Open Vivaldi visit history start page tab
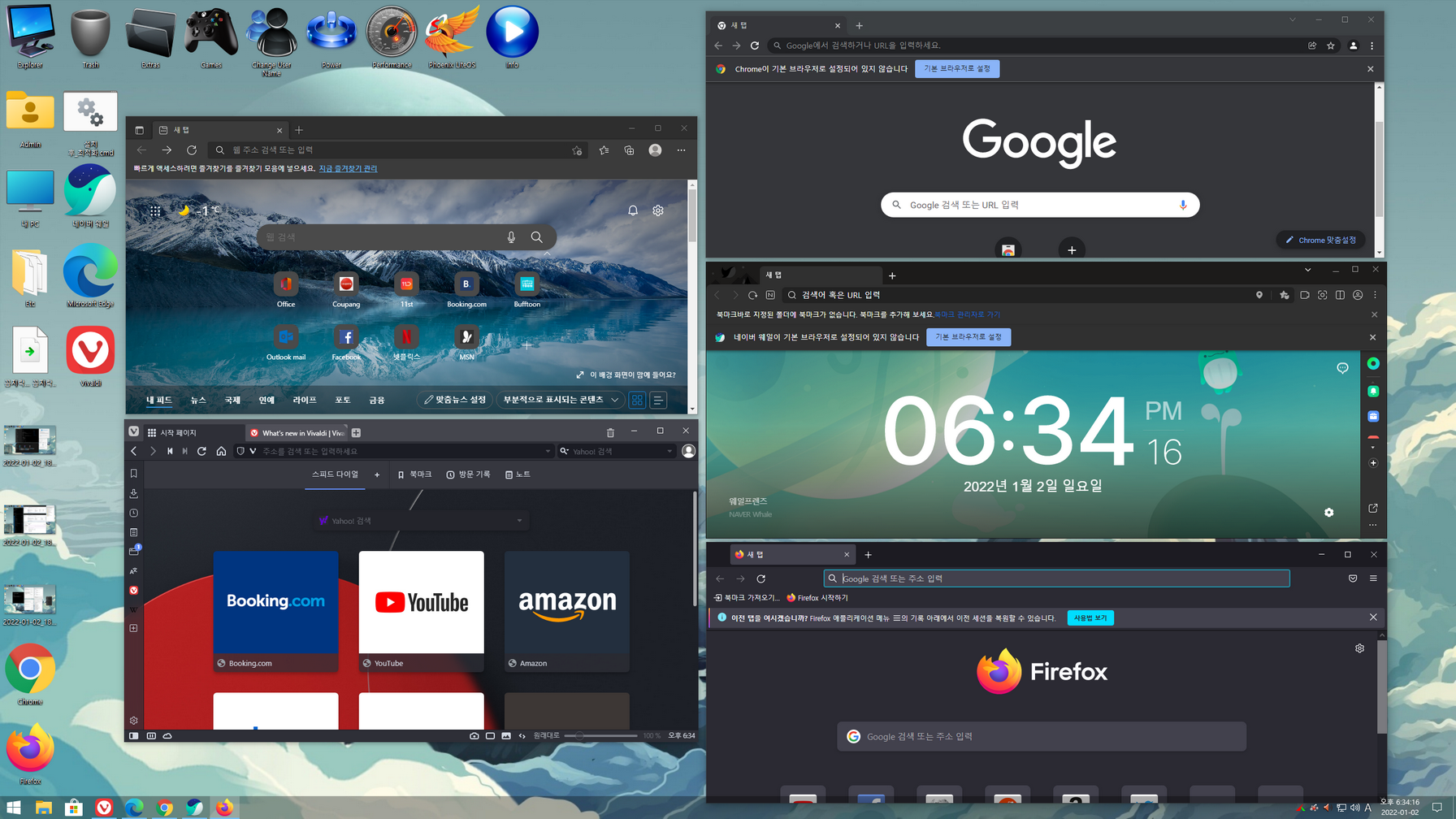The width and height of the screenshot is (1456, 819). (468, 474)
